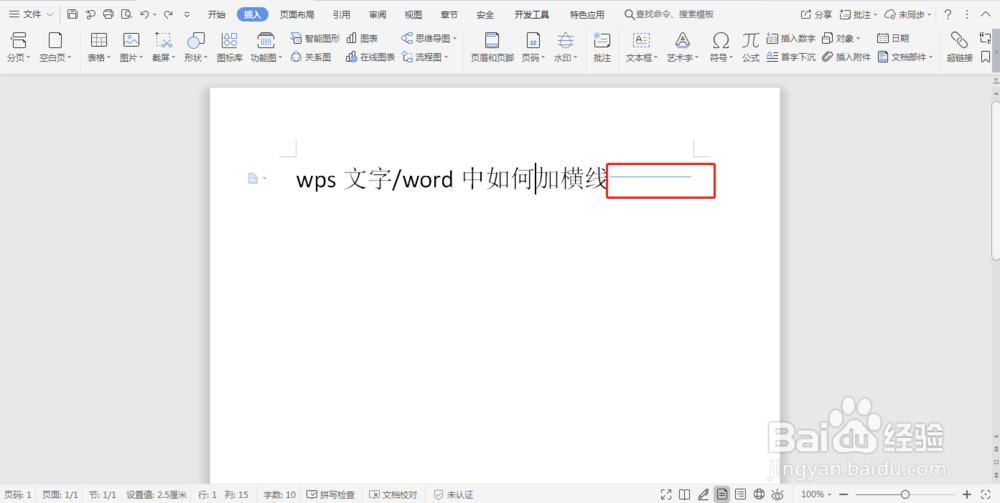Insert a picture (图片)
Image resolution: width=1000 pixels, height=503 pixels.
tap(131, 48)
